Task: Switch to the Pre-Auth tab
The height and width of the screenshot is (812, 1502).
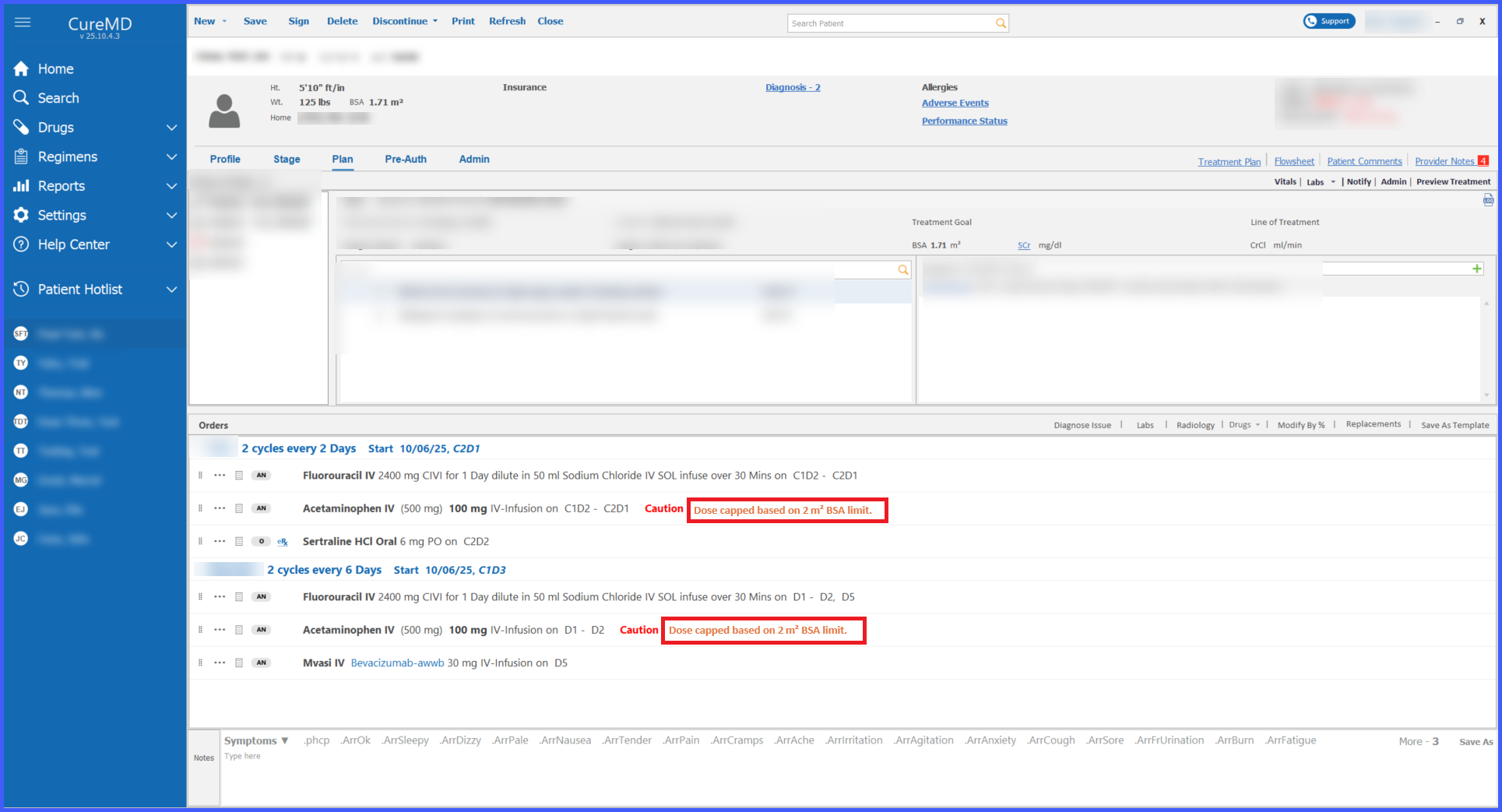Action: coord(406,159)
